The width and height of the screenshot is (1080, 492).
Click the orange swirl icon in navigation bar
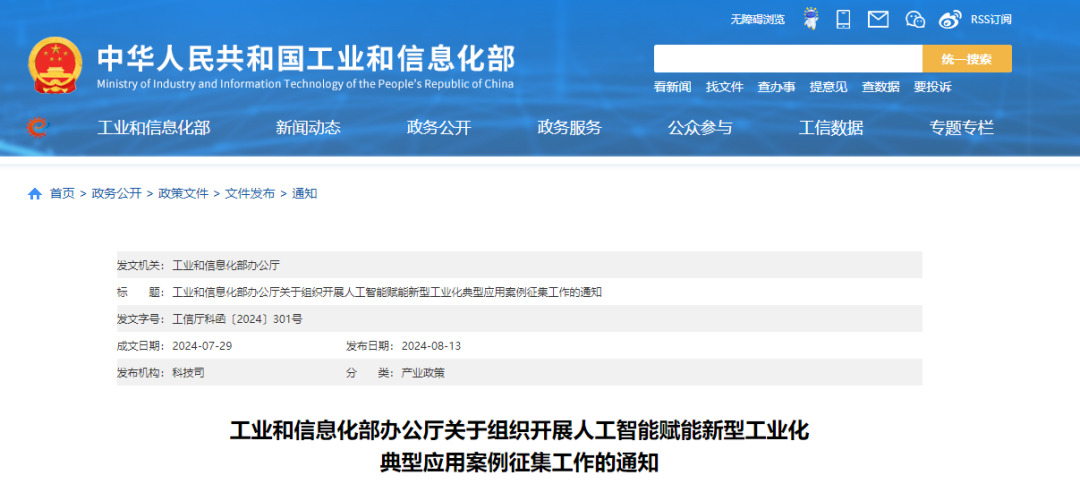(x=37, y=127)
